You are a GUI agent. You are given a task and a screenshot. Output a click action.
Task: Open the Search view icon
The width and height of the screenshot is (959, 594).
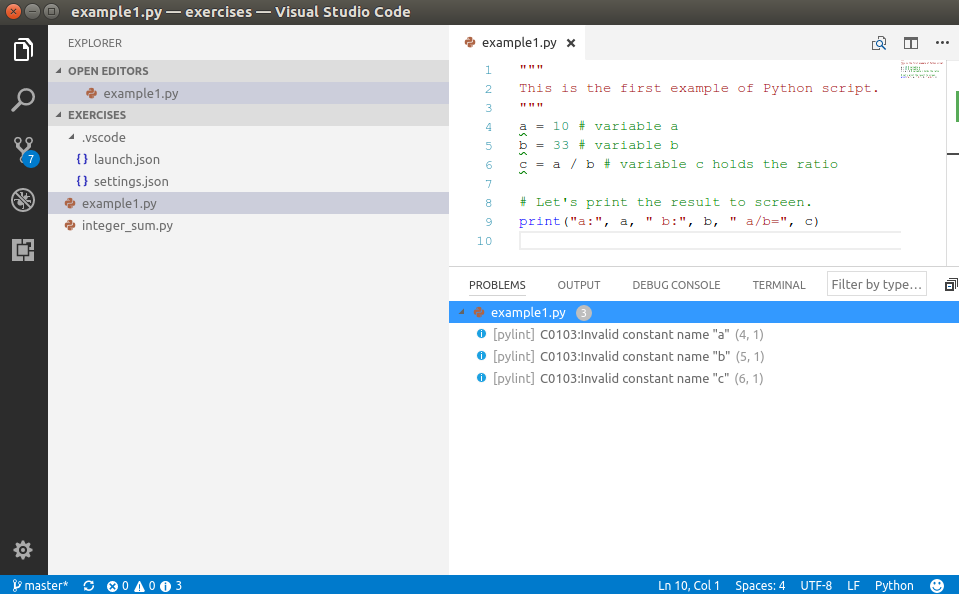point(23,100)
